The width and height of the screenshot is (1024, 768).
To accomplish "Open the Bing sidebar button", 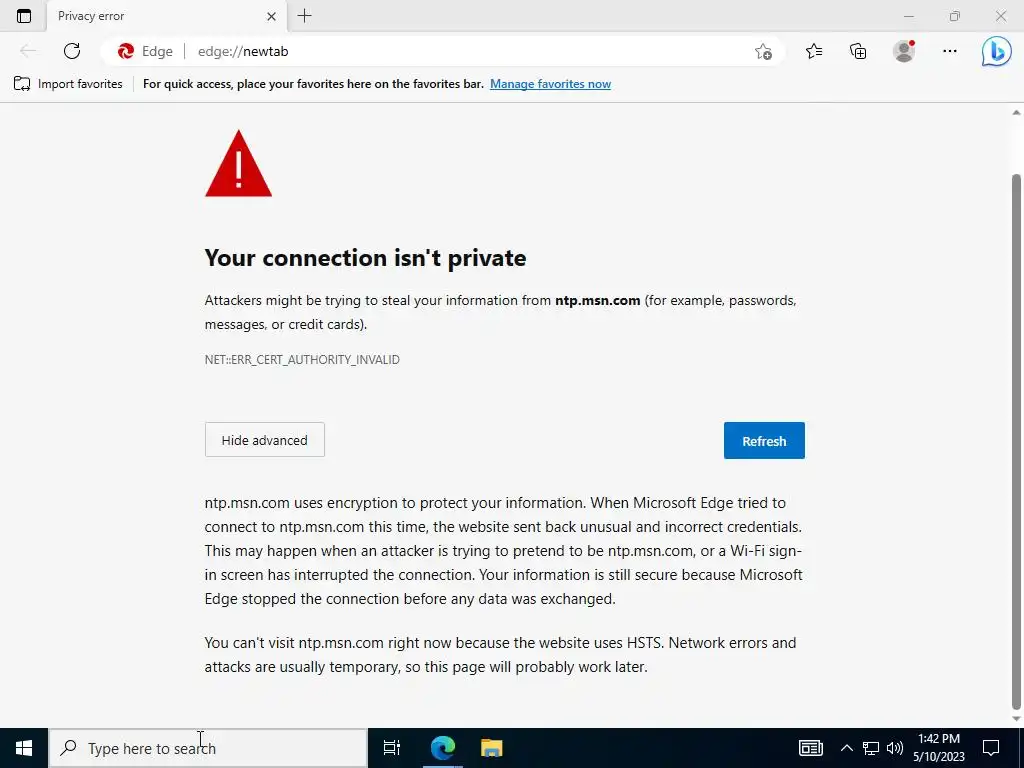I will pyautogui.click(x=997, y=52).
